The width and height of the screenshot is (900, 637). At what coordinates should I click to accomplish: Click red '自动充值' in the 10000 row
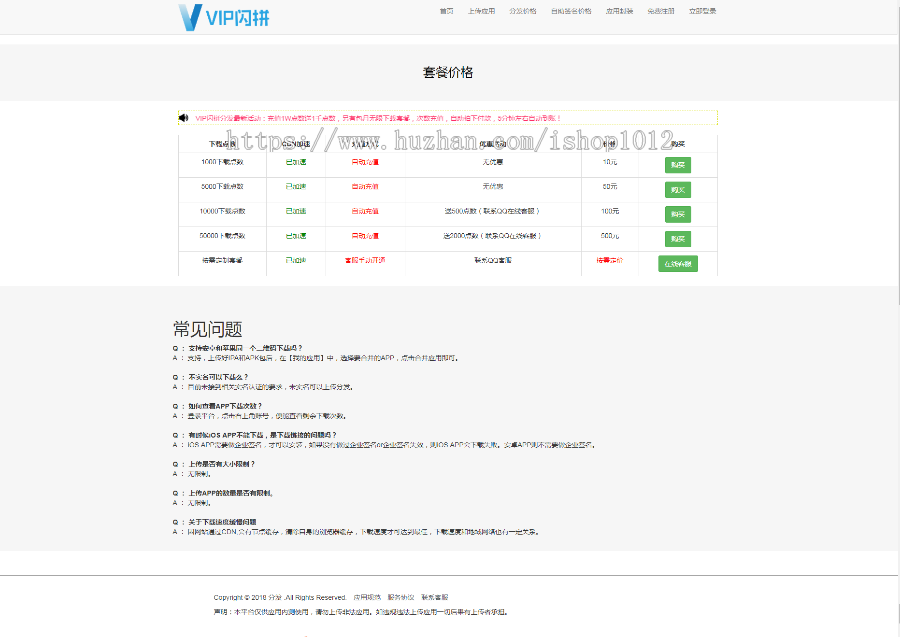coord(365,211)
